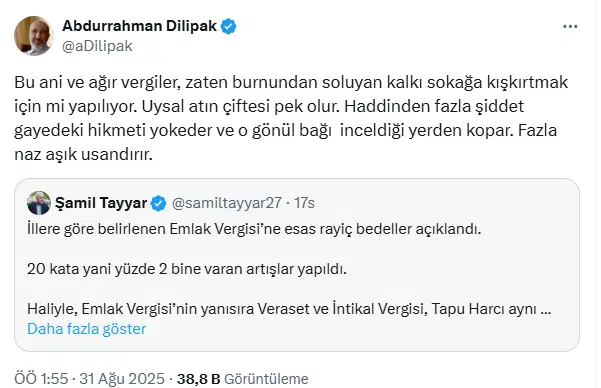The width and height of the screenshot is (601, 388).
Task: Open the quoted tweet about Emlak Vergisi
Action: (x=297, y=265)
